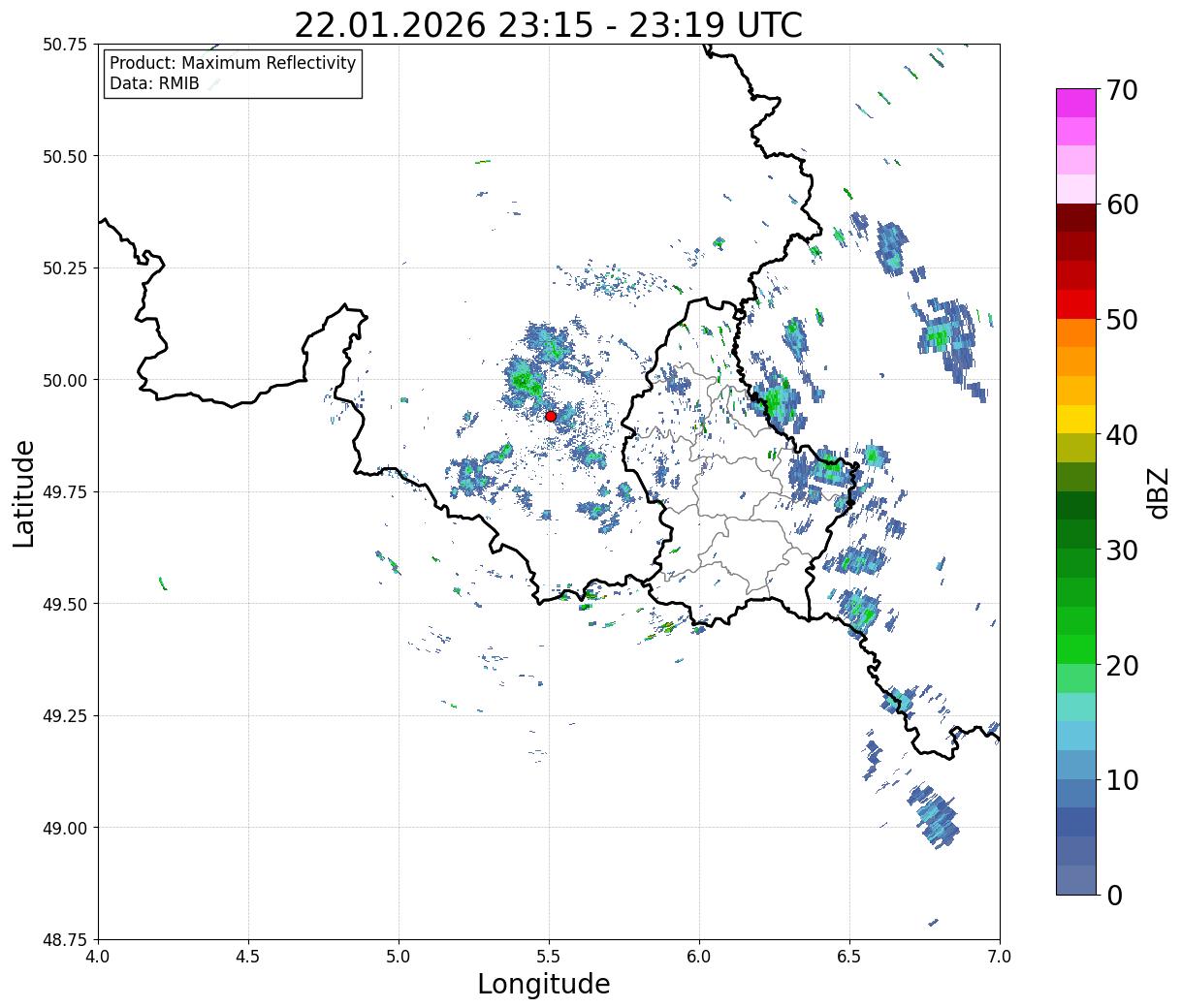
Task: Click the 48.75 latitude tick label
Action: pos(65,939)
